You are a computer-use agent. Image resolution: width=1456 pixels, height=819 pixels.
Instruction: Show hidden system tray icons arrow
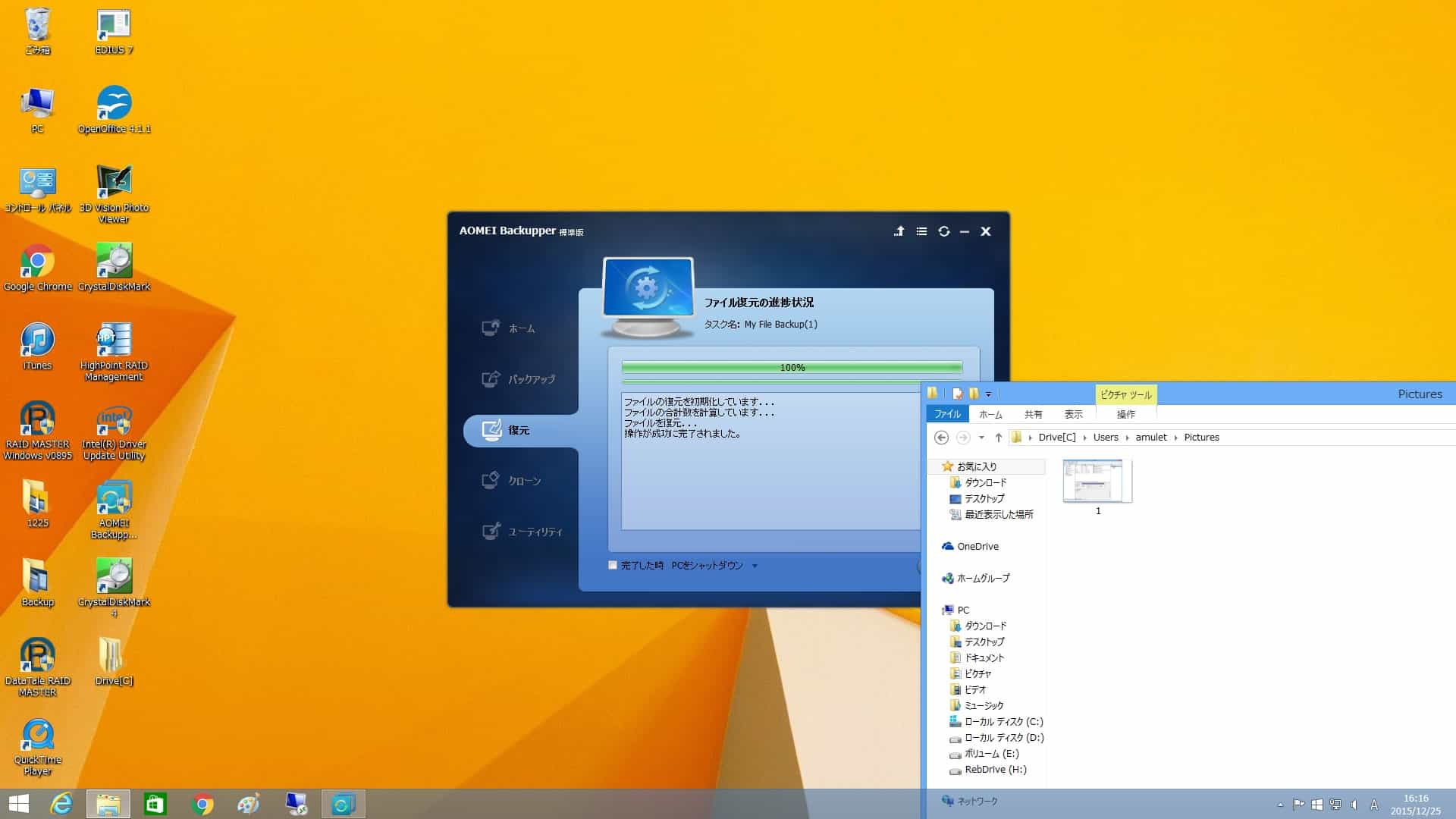[1280, 805]
